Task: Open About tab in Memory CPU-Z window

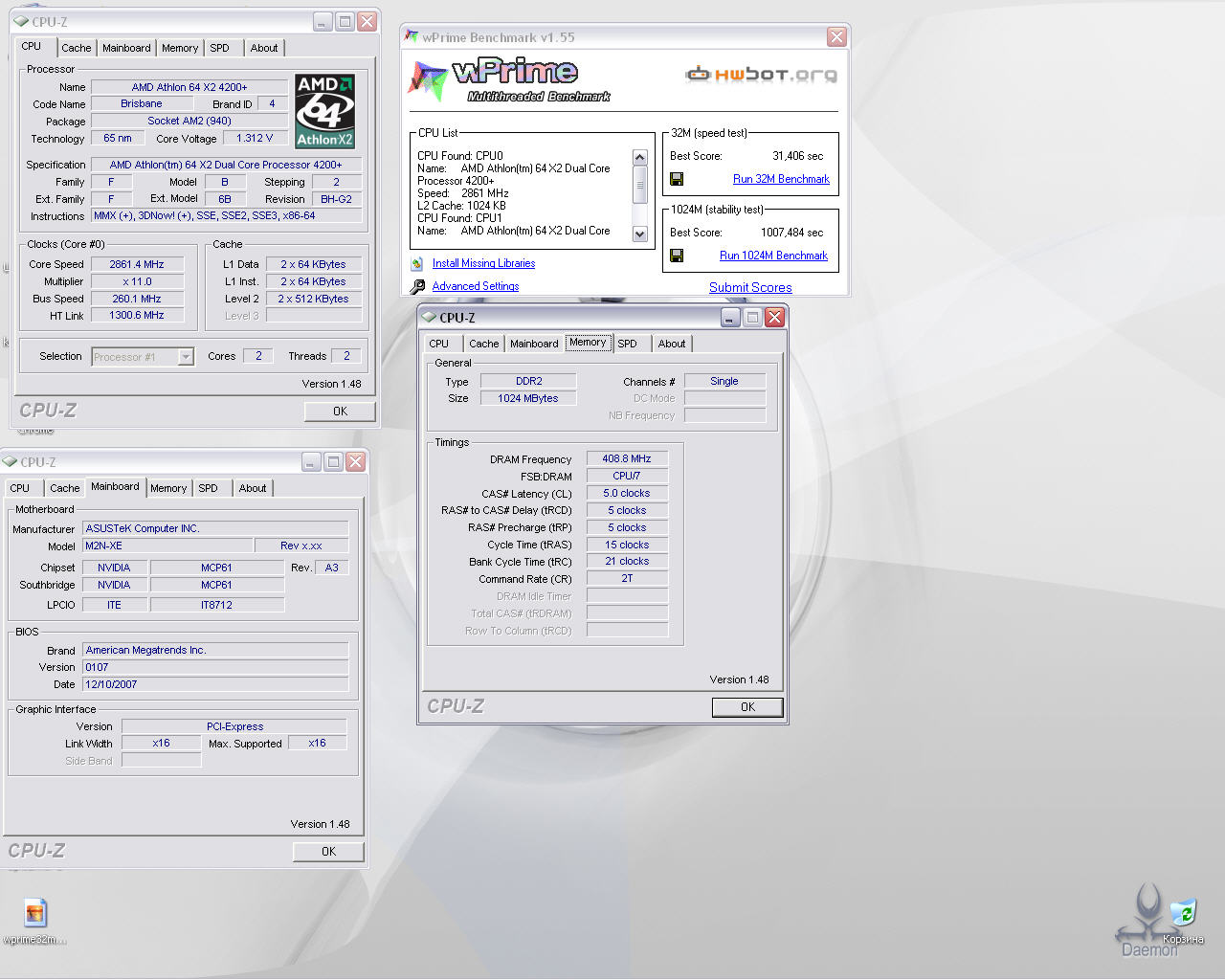Action: point(672,344)
